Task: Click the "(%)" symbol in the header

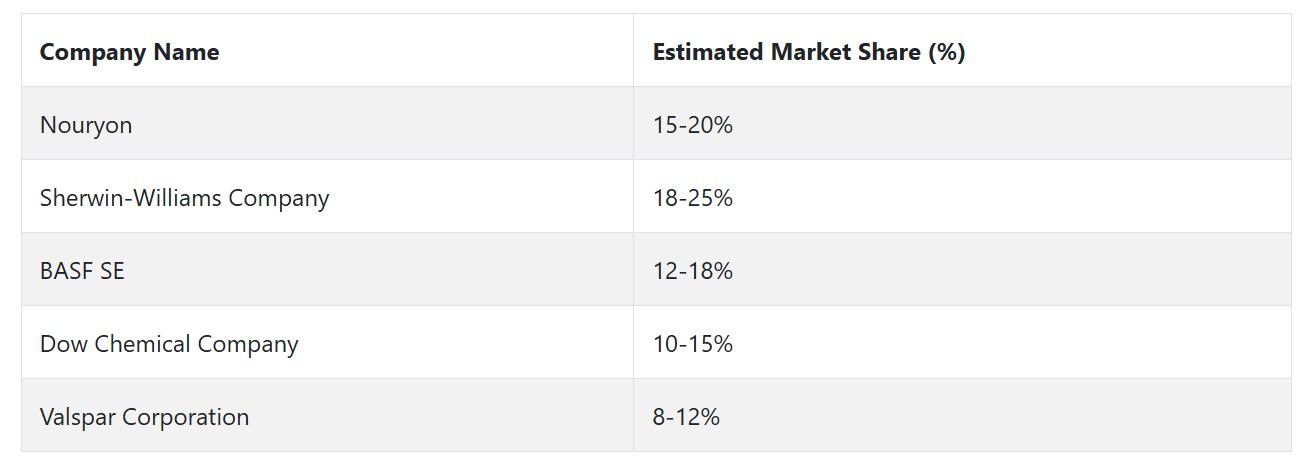Action: point(947,52)
